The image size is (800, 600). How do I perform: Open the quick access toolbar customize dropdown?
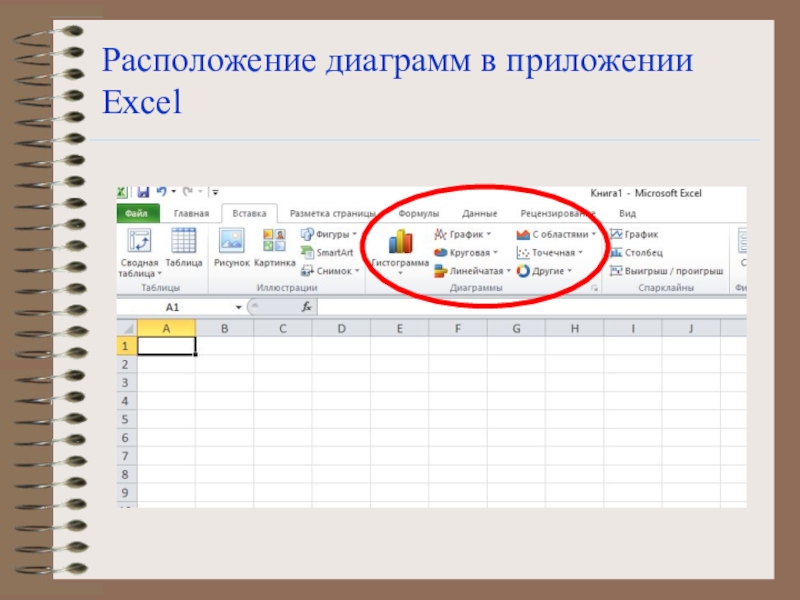pos(215,192)
